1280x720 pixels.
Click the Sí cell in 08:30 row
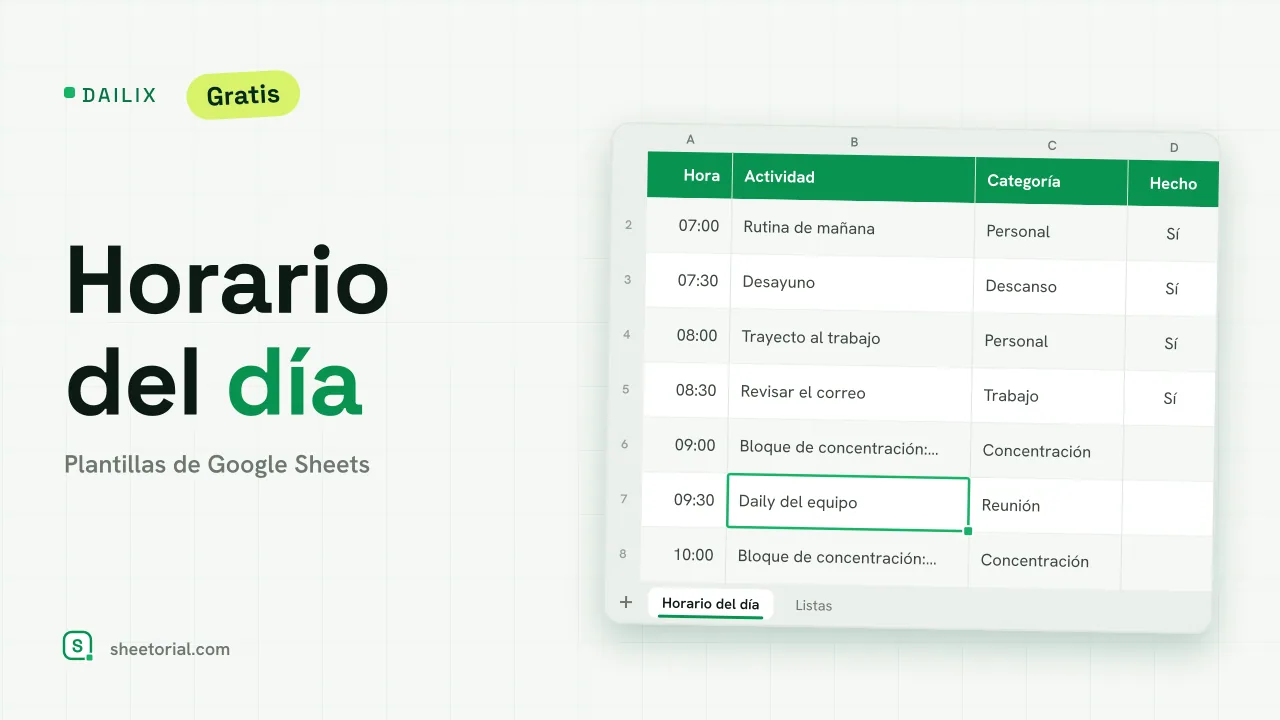pyautogui.click(x=1169, y=399)
